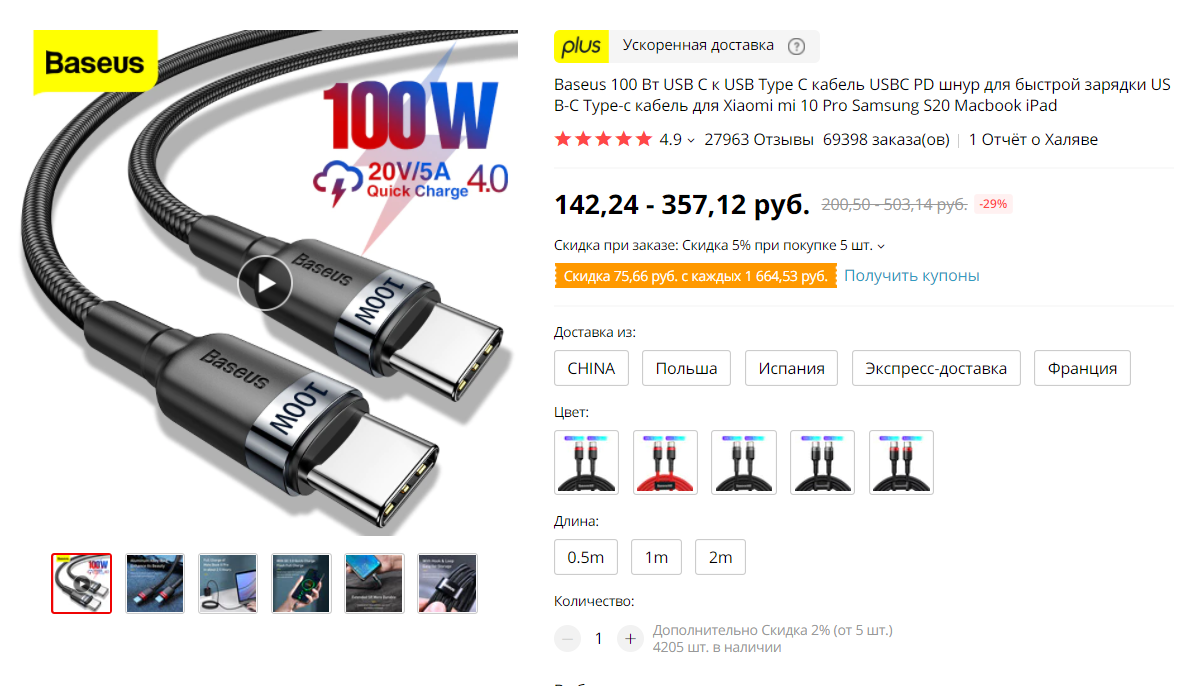1191x686 pixels.
Task: Open the 27963 Отзывы reviews link
Action: pos(759,140)
